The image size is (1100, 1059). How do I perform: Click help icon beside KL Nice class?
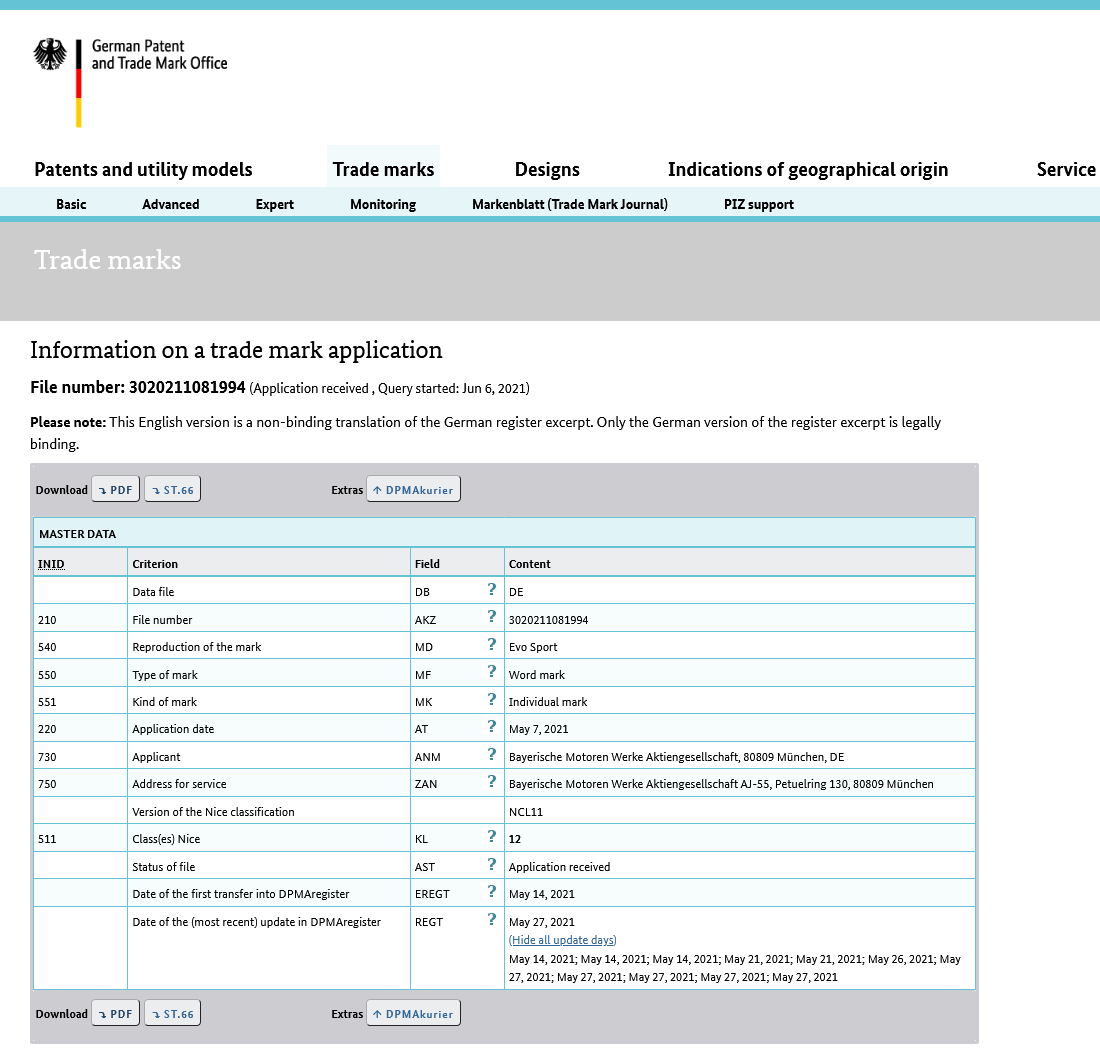click(x=492, y=837)
